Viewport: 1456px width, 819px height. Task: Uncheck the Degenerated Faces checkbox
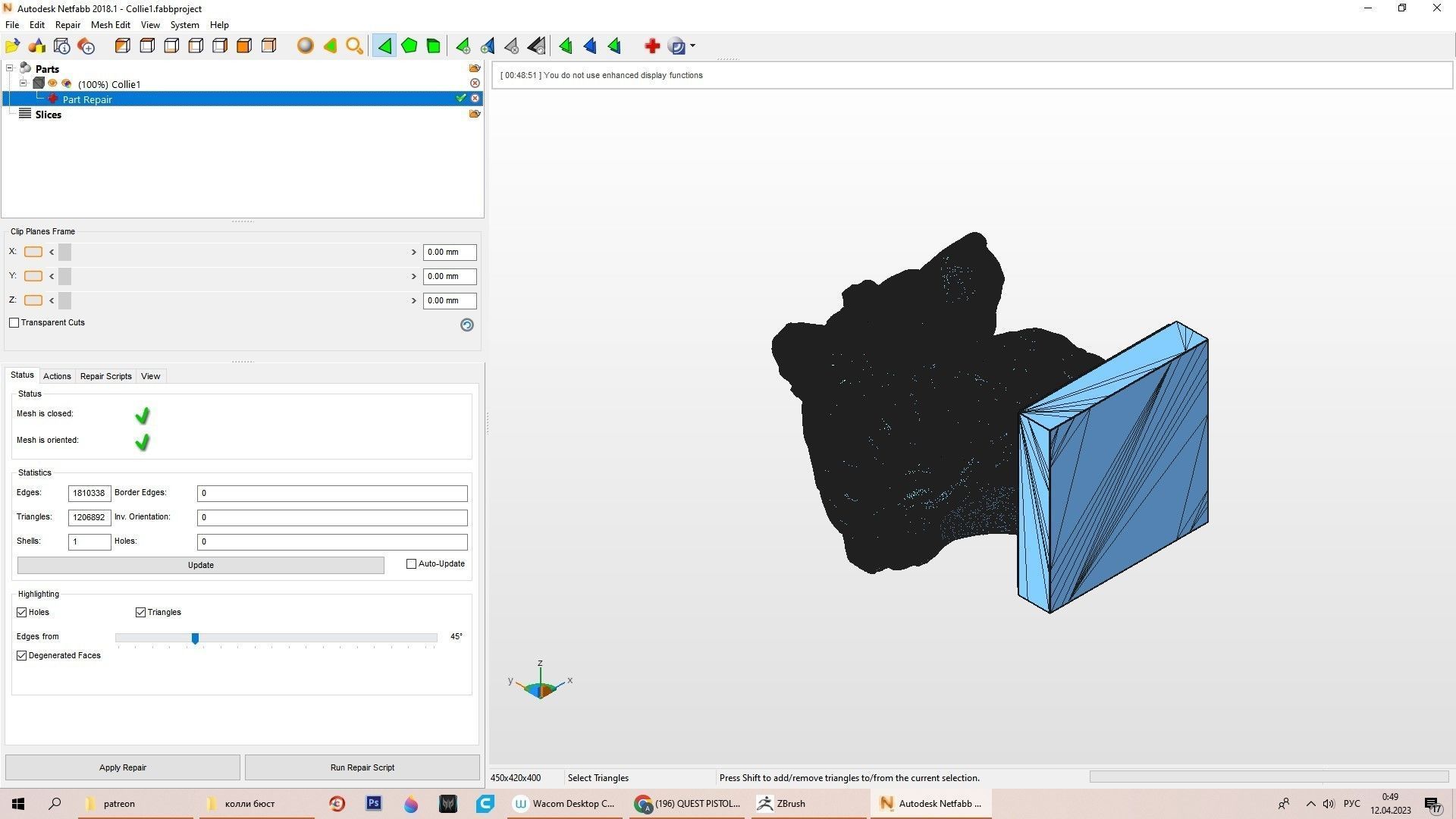tap(22, 656)
